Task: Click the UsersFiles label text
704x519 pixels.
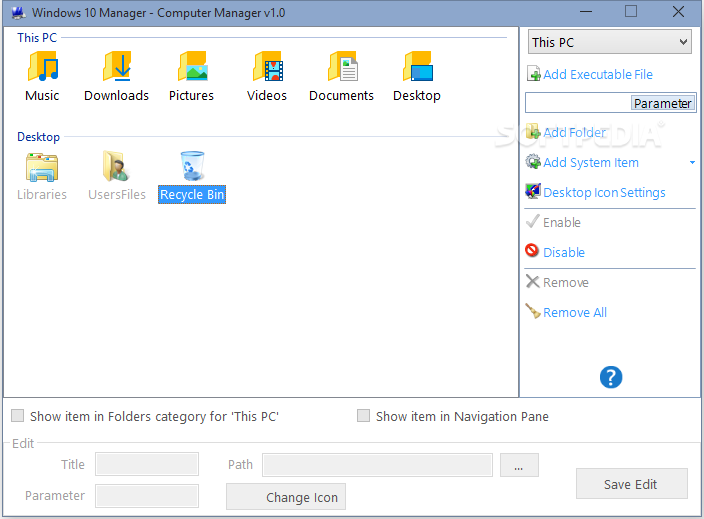Action: click(x=117, y=194)
